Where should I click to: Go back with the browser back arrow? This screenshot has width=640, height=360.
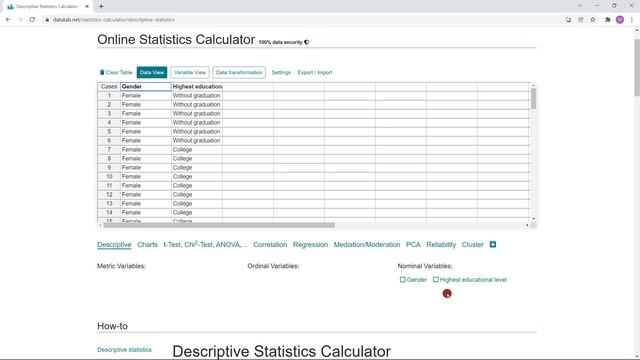[x=8, y=20]
